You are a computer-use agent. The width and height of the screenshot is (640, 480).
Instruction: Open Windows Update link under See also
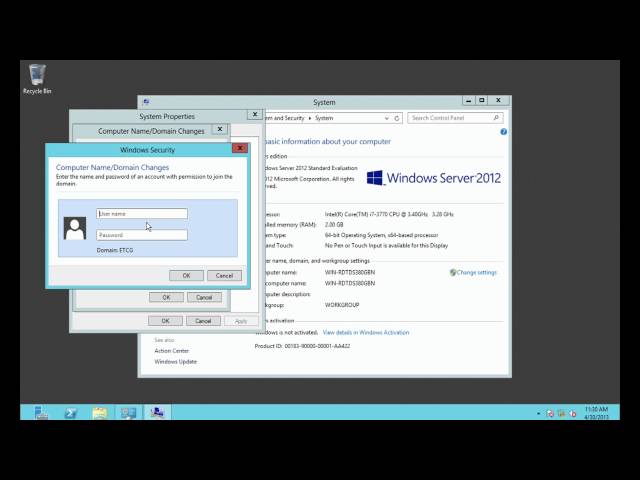(x=176, y=362)
